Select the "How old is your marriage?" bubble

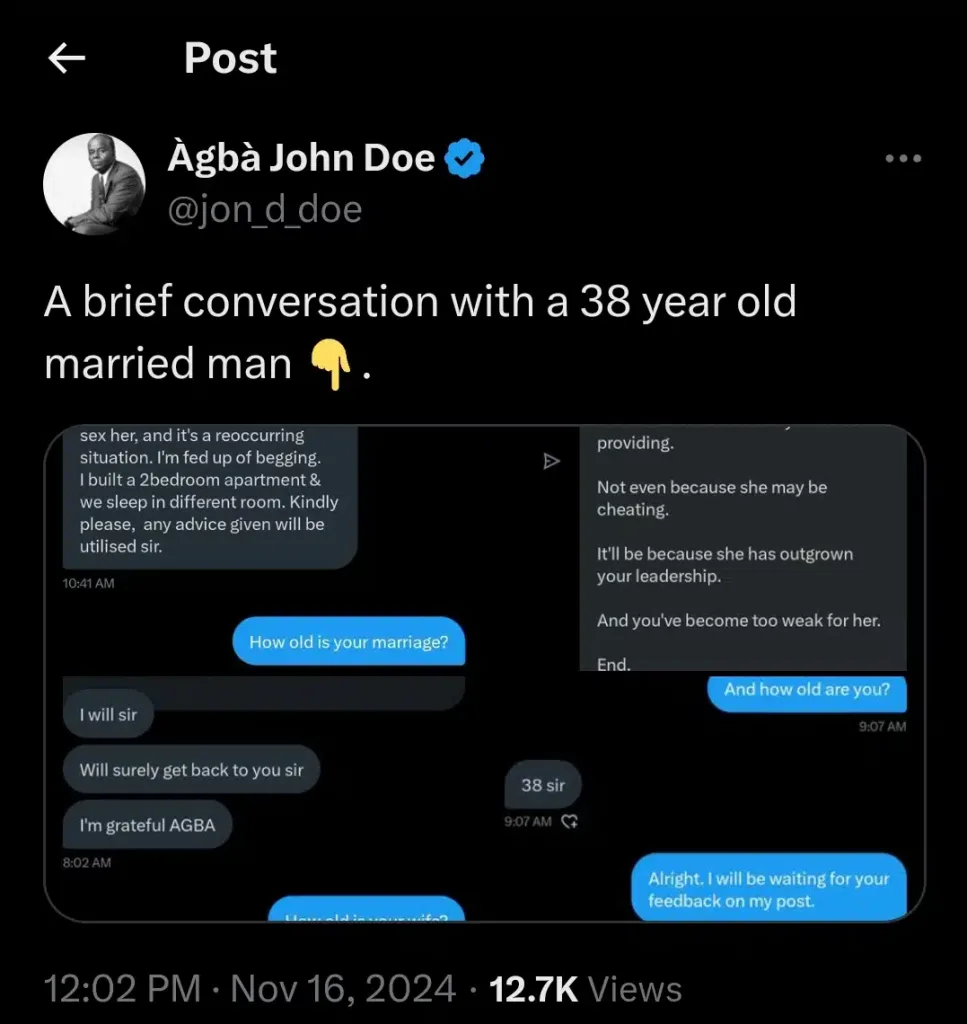(x=349, y=642)
